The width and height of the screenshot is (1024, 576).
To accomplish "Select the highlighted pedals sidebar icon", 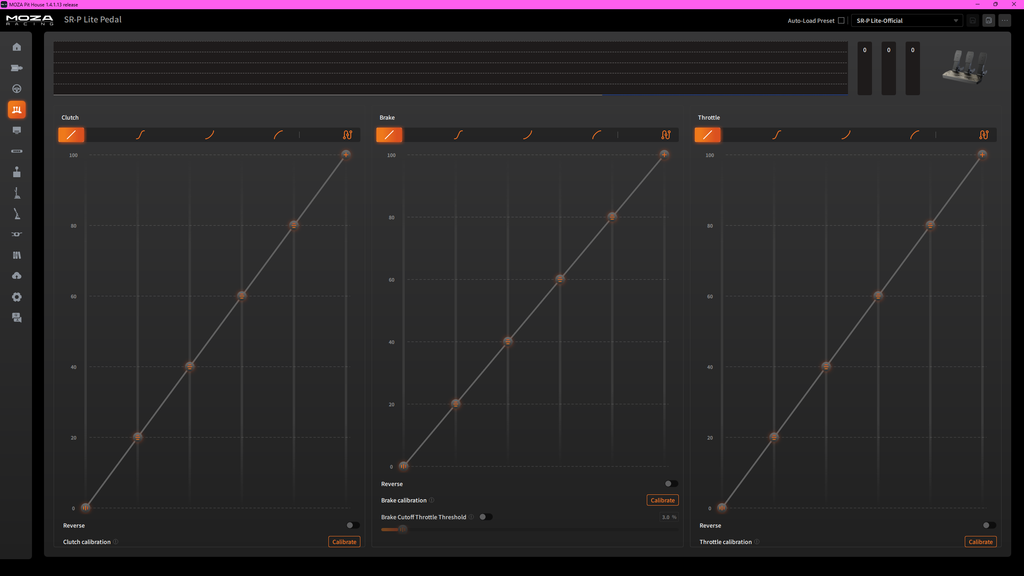I will pos(16,110).
